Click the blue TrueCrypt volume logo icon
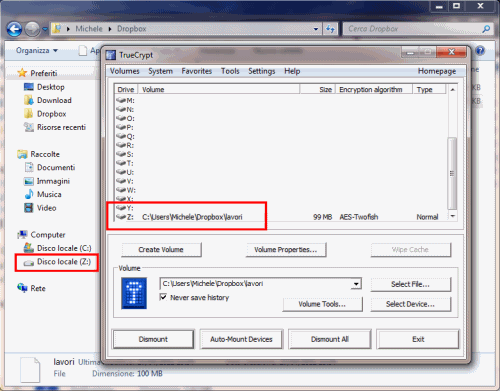Image resolution: width=500 pixels, height=391 pixels. 134,293
